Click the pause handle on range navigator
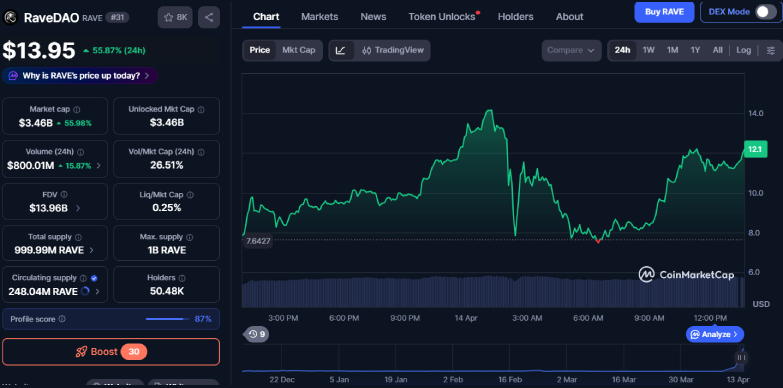The height and width of the screenshot is (388, 783). tap(742, 357)
